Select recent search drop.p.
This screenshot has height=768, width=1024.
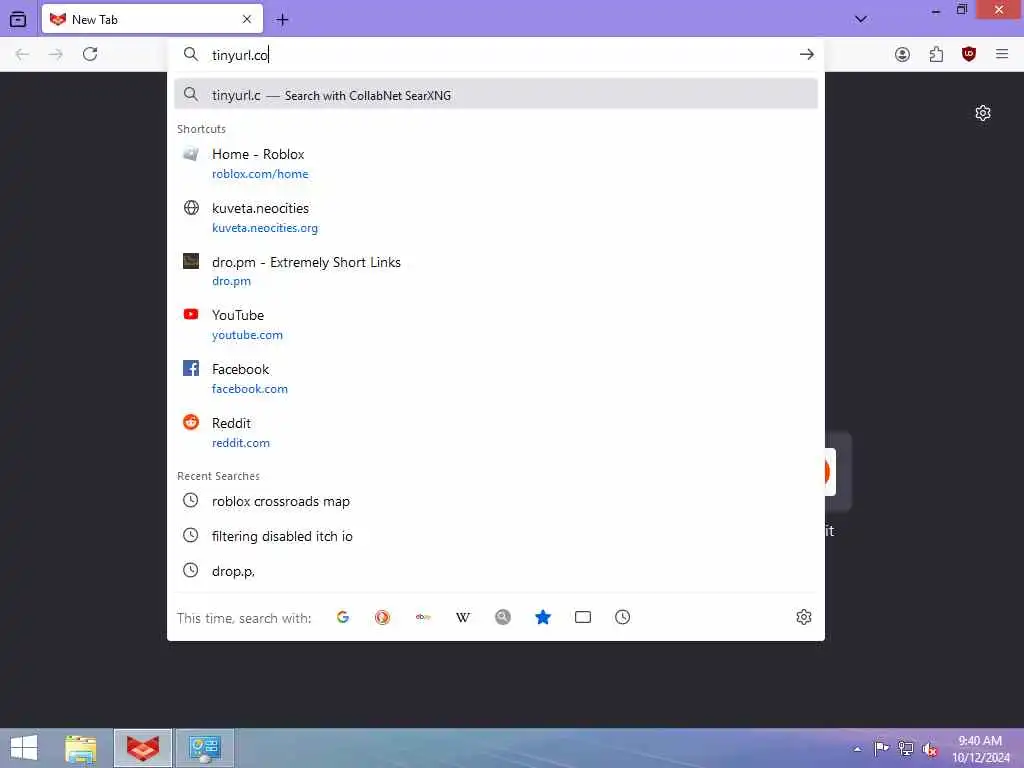[x=496, y=571]
